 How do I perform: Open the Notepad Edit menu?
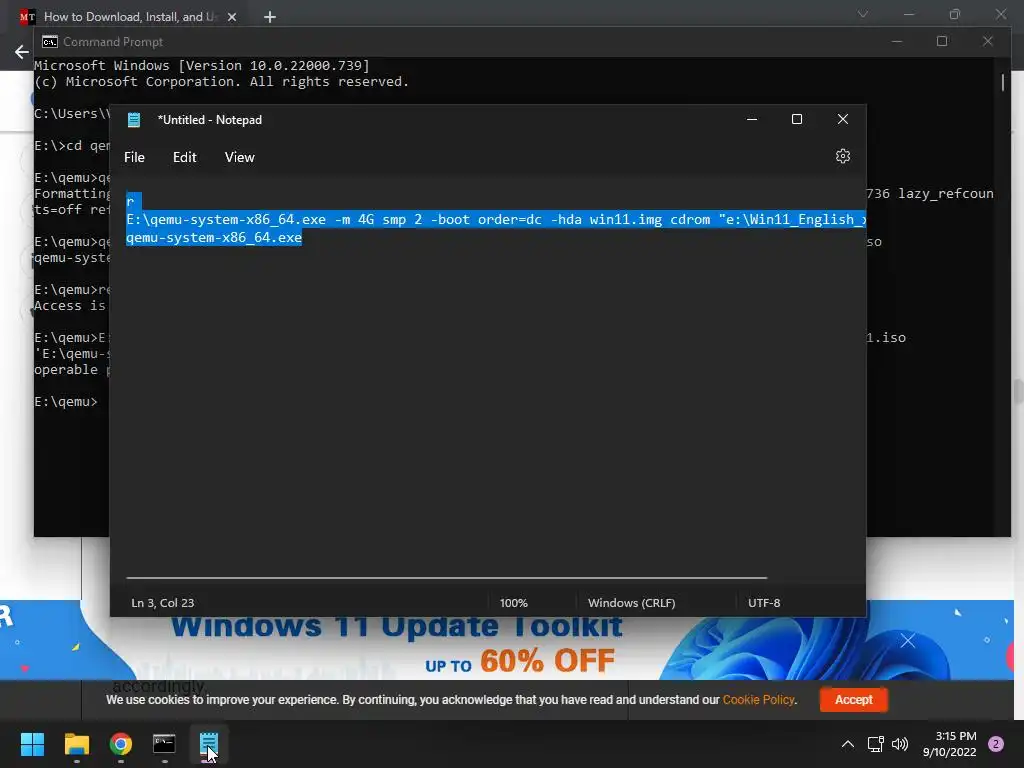point(184,157)
